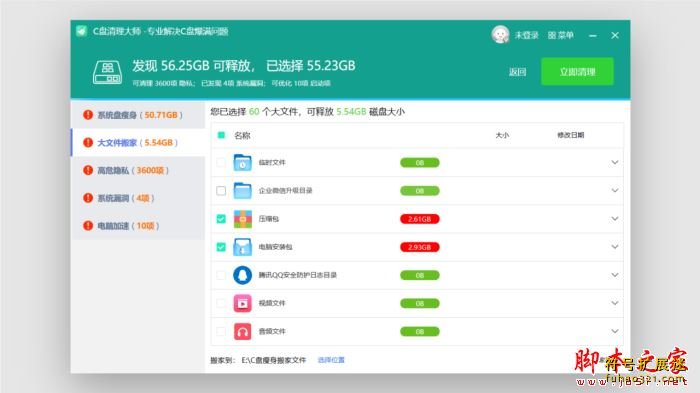Open the 系统漏洞 sidebar tab
The image size is (700, 393).
(x=138, y=198)
